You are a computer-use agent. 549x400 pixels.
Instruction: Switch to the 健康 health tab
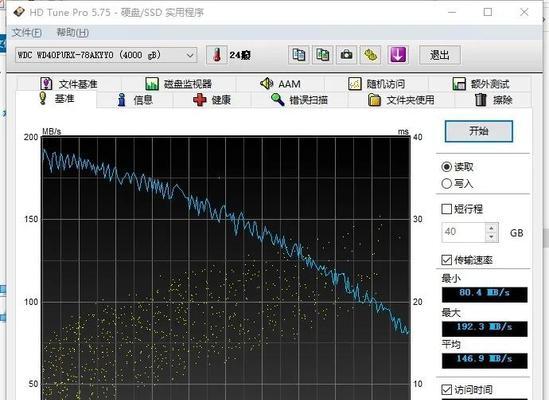(x=212, y=100)
